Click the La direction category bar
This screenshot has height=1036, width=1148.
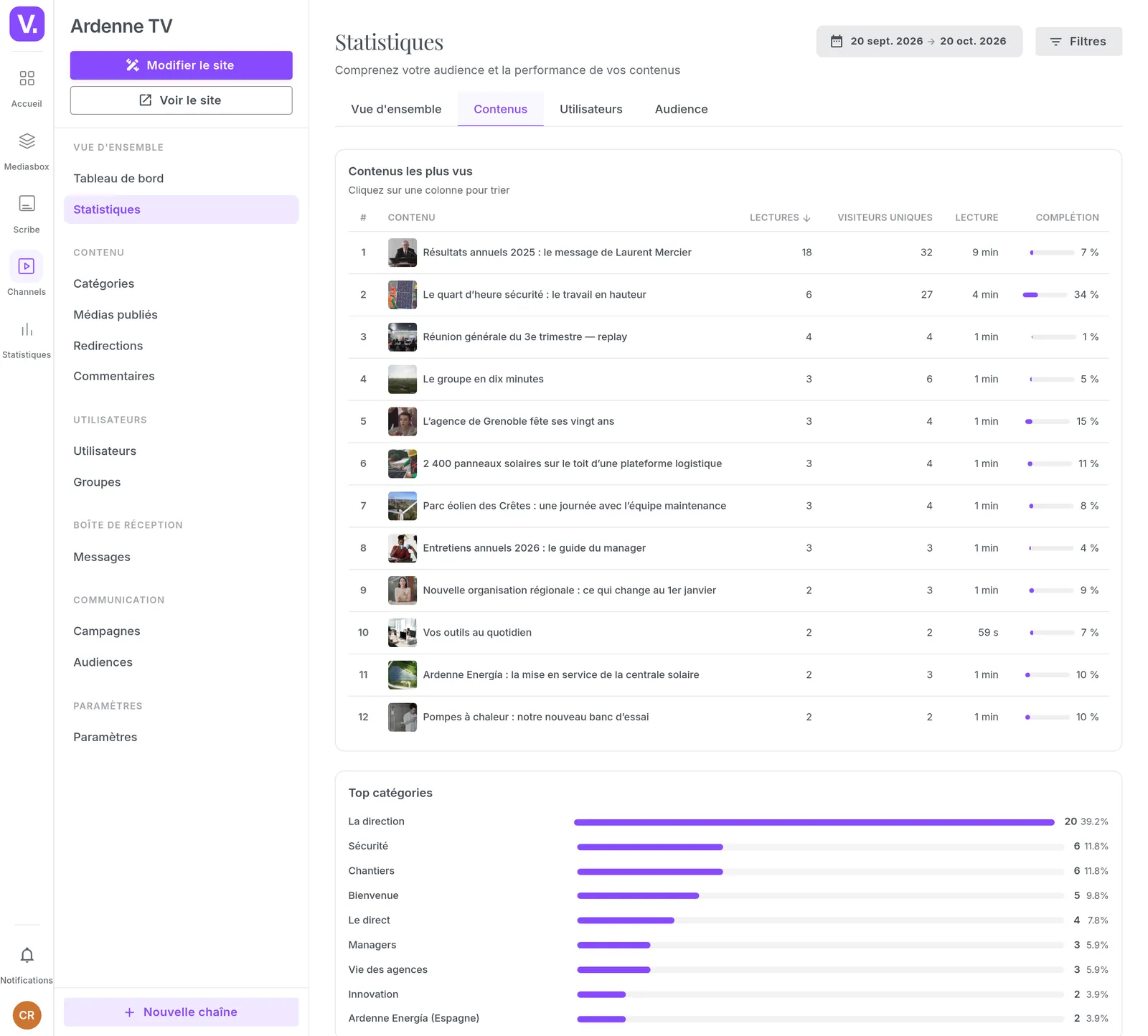tap(814, 822)
